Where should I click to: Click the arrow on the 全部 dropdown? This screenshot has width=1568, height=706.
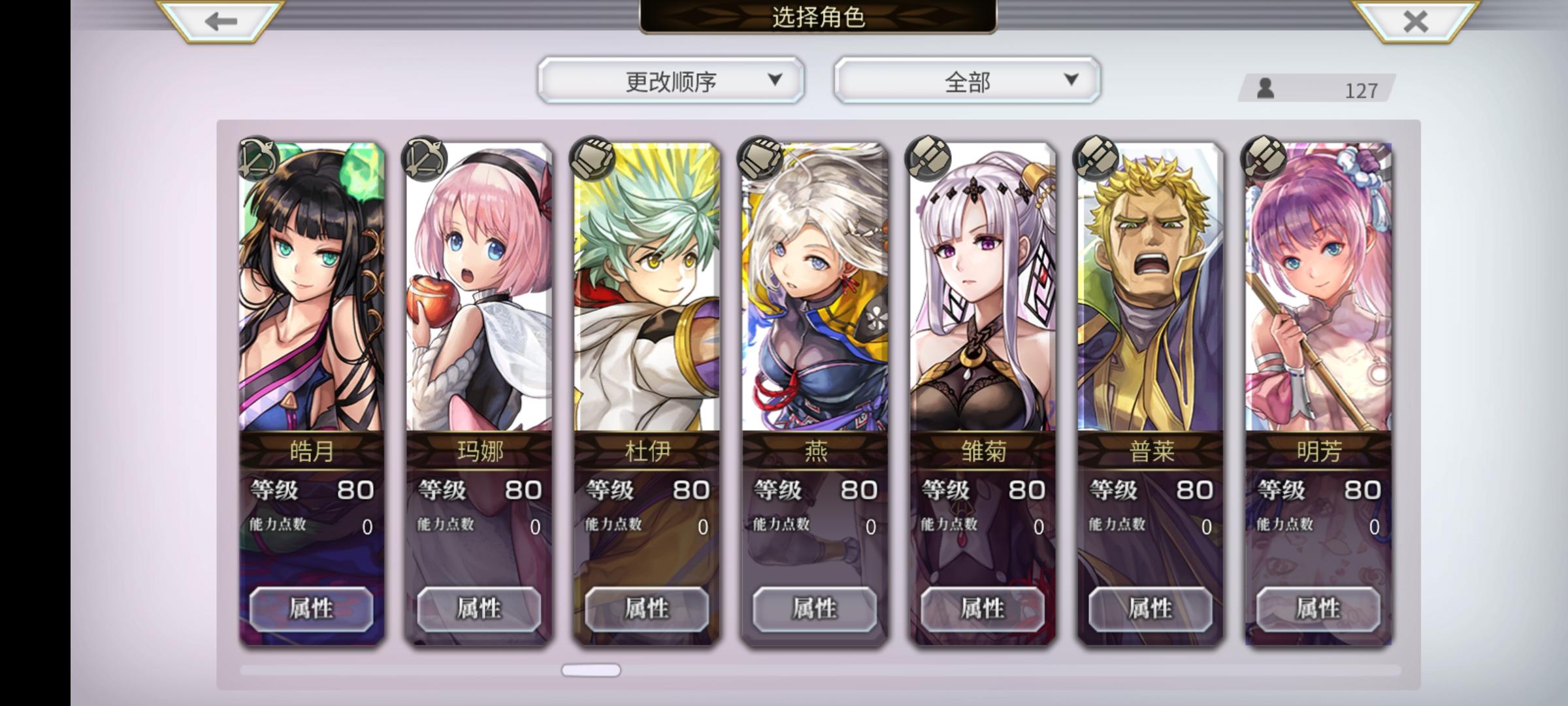1071,80
